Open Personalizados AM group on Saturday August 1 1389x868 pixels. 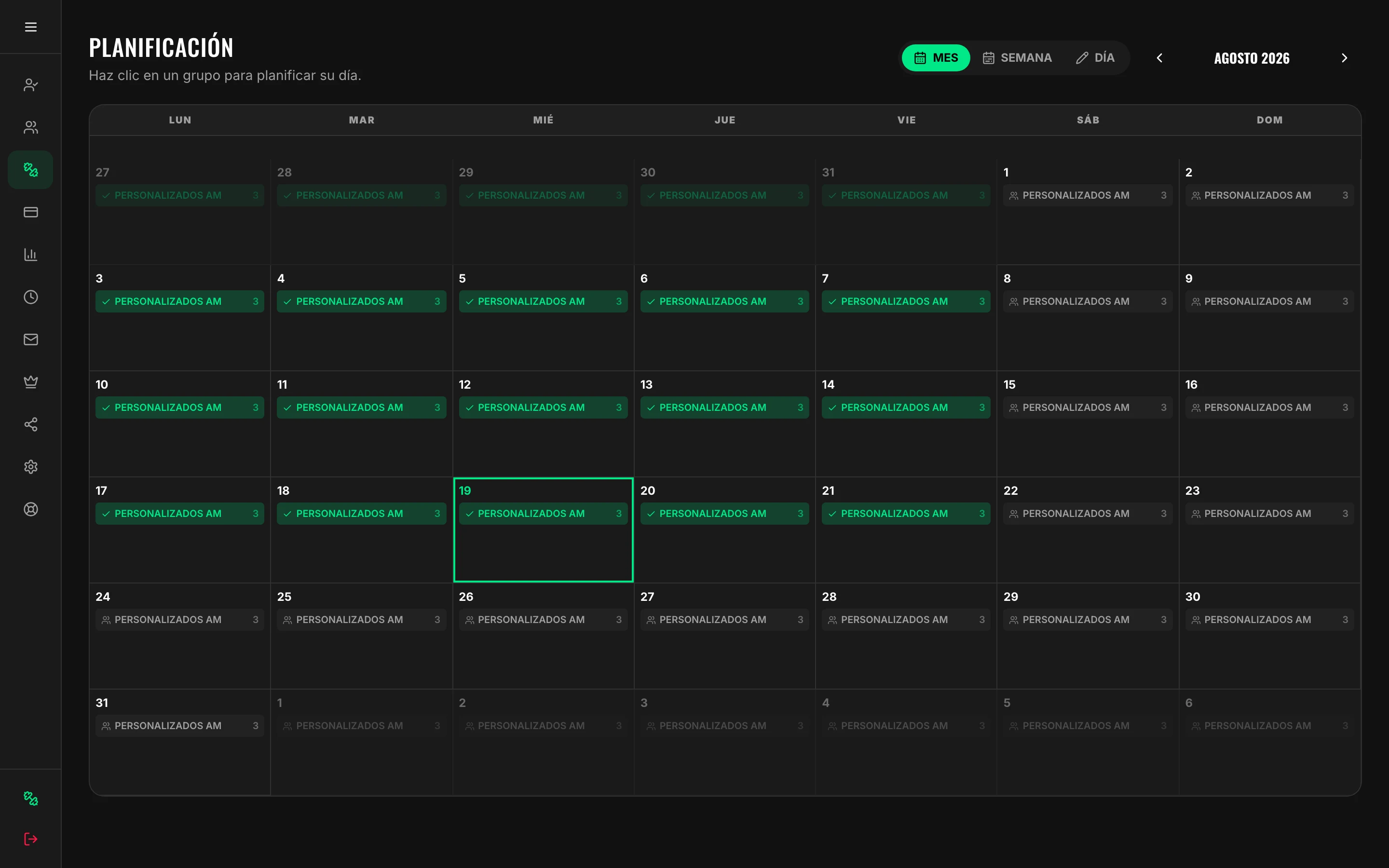click(x=1088, y=195)
